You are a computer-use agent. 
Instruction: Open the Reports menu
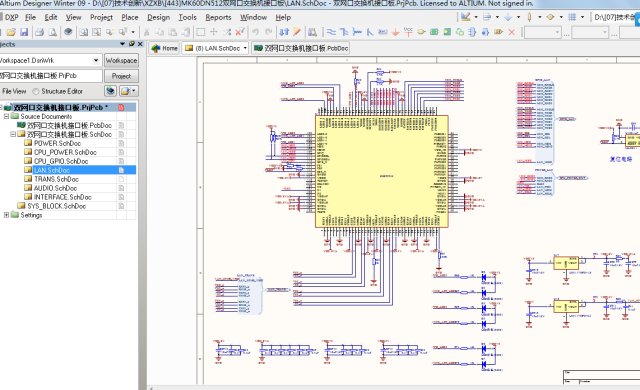click(218, 17)
